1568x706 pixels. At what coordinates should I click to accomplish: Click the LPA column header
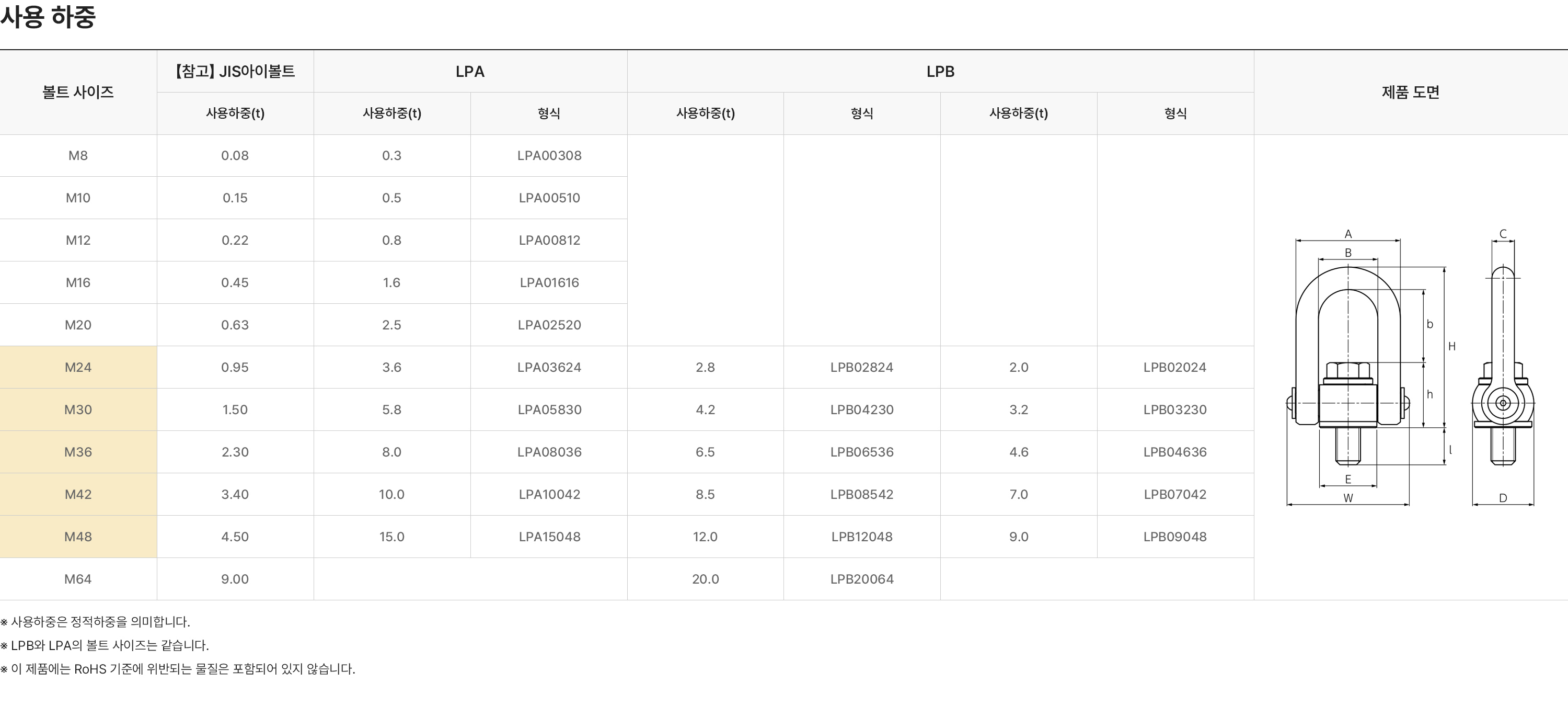[x=470, y=71]
